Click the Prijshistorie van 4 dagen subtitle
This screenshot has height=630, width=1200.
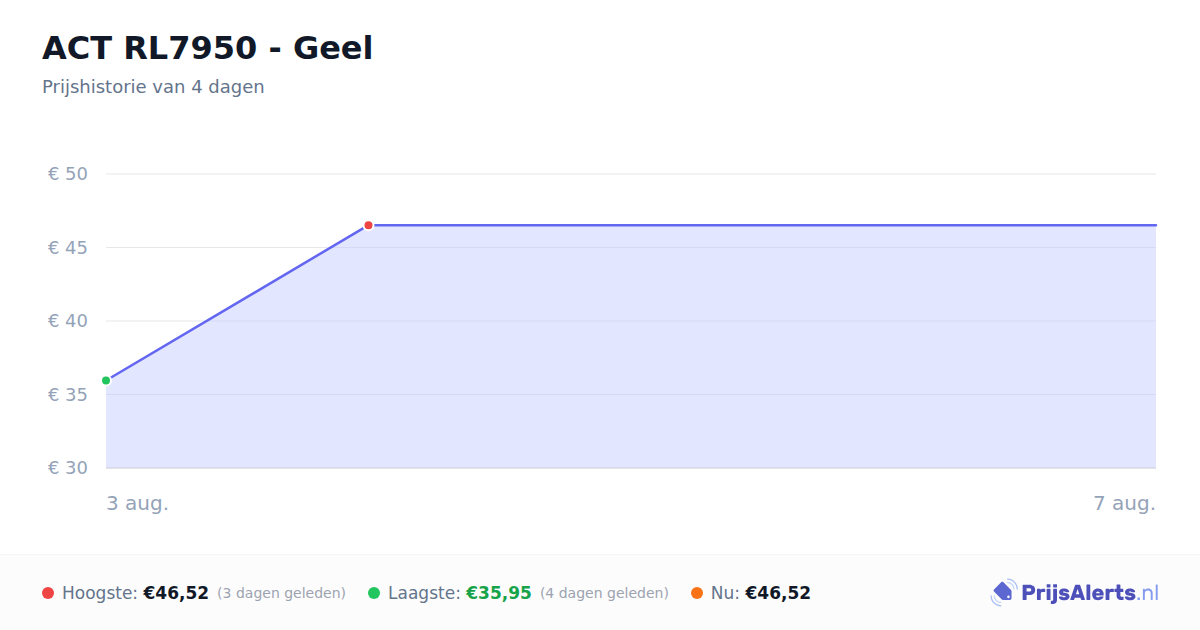point(153,87)
